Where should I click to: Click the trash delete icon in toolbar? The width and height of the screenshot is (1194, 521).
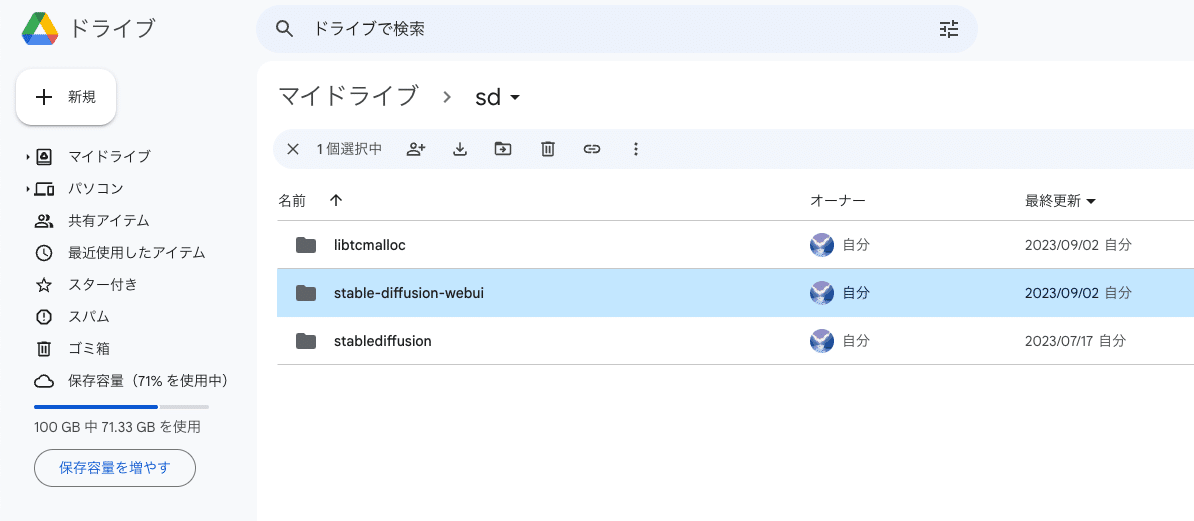[548, 149]
